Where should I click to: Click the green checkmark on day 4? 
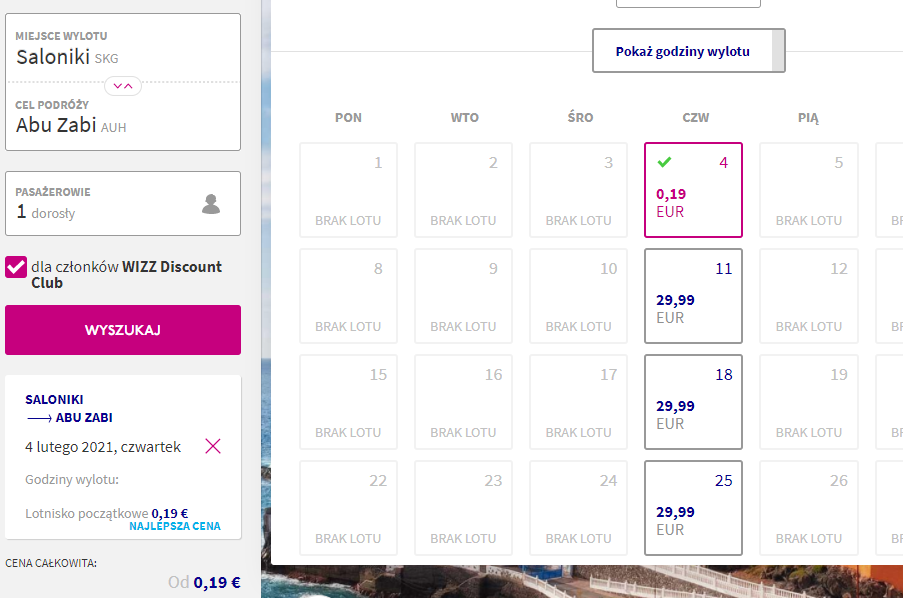pyautogui.click(x=664, y=162)
